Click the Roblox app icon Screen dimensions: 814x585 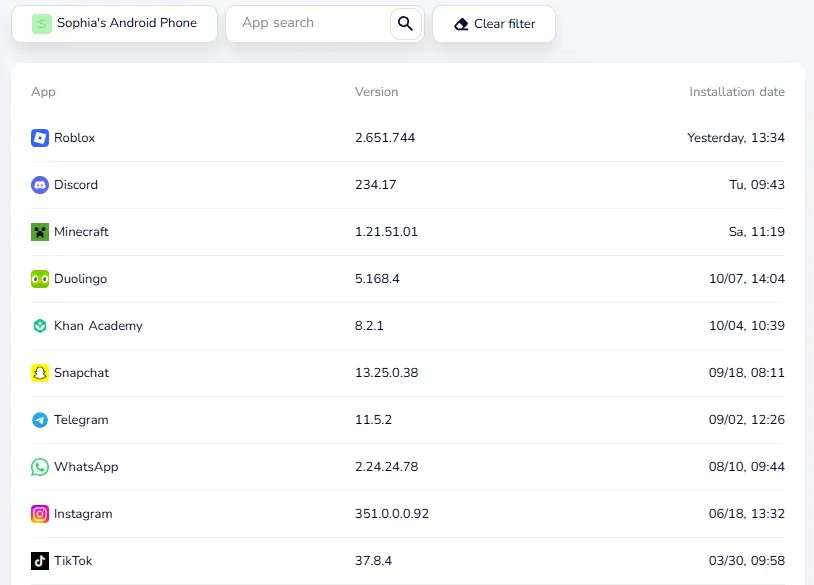tap(40, 138)
